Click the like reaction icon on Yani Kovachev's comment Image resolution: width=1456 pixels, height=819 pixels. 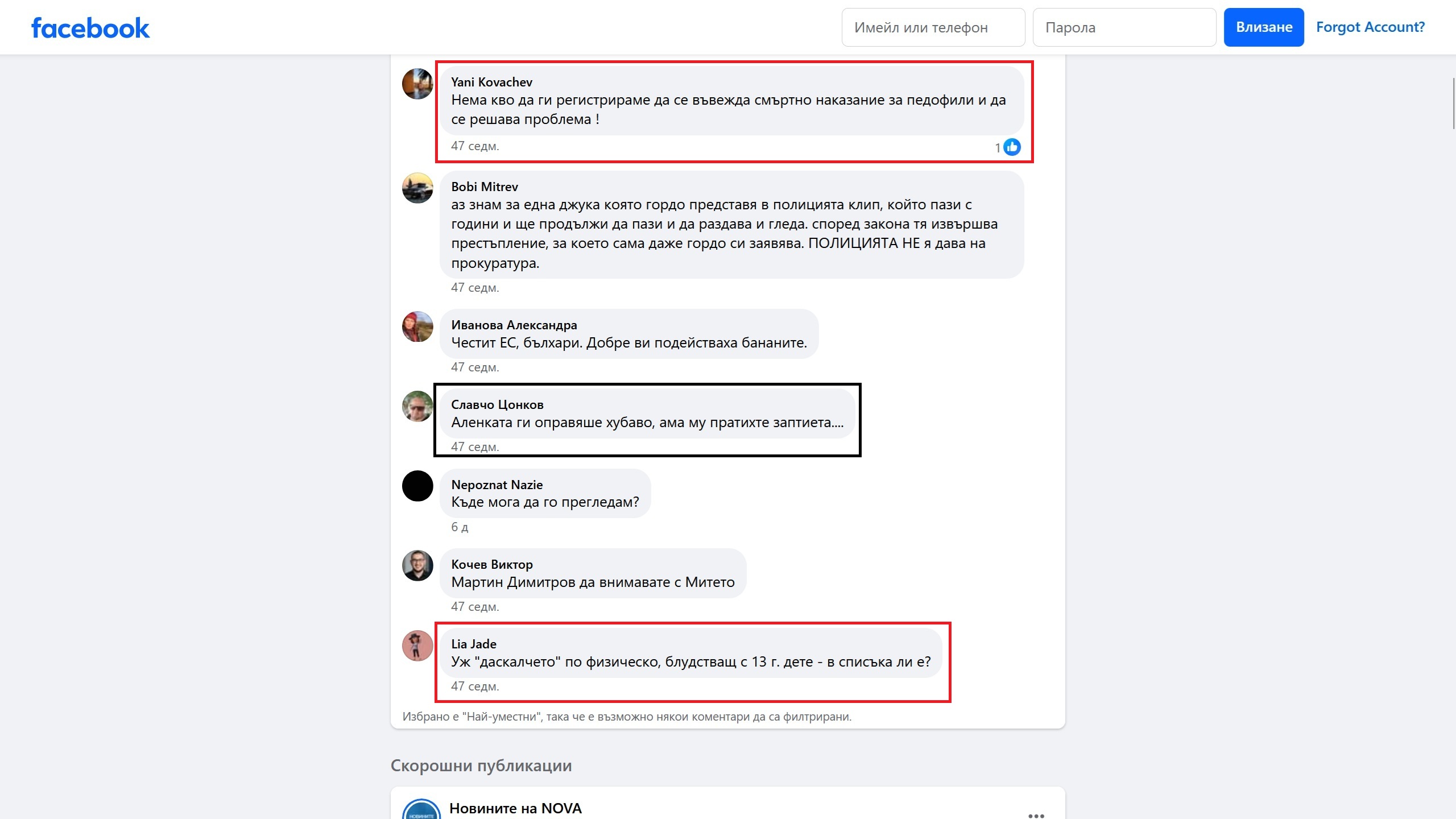pos(1012,147)
